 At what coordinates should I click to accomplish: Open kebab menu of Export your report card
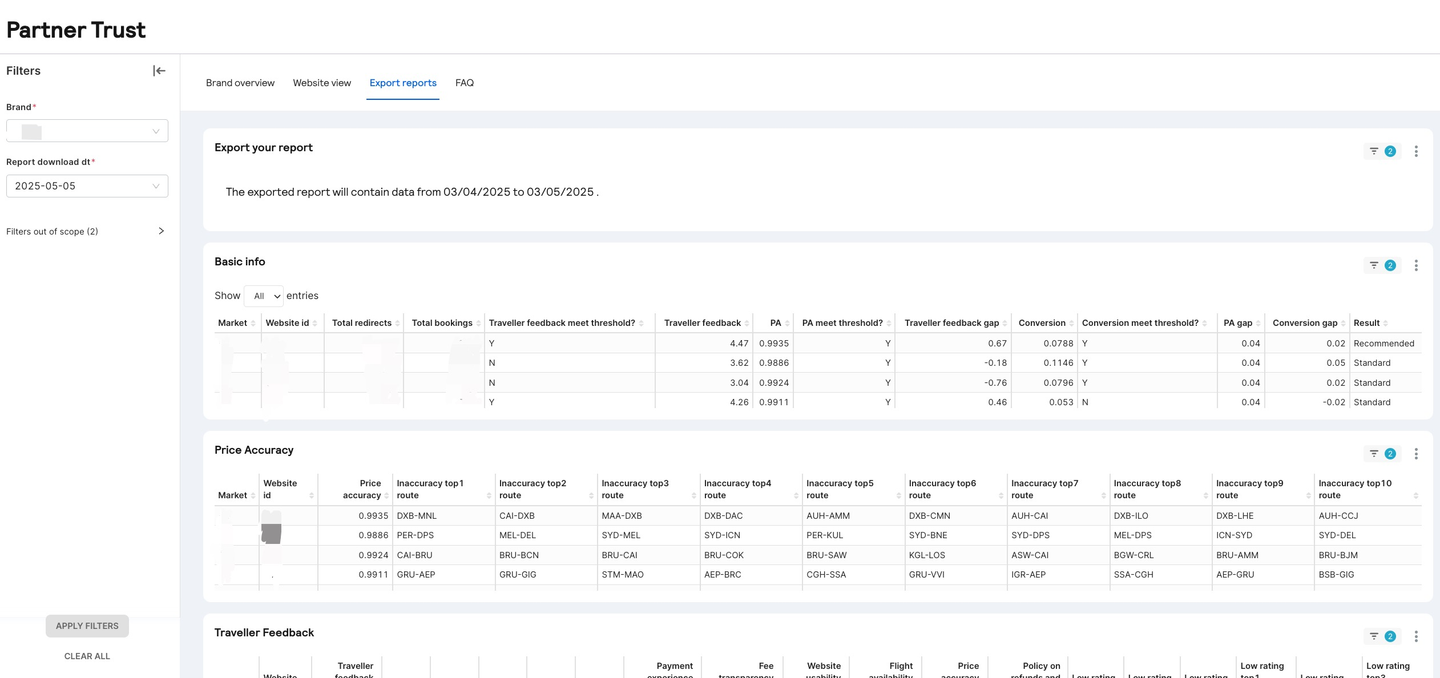pyautogui.click(x=1416, y=151)
